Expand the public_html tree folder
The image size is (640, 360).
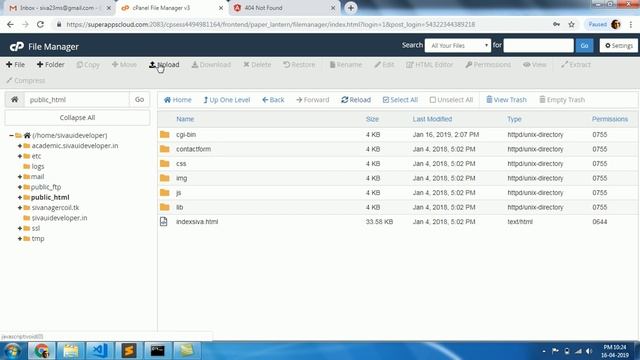(20, 197)
